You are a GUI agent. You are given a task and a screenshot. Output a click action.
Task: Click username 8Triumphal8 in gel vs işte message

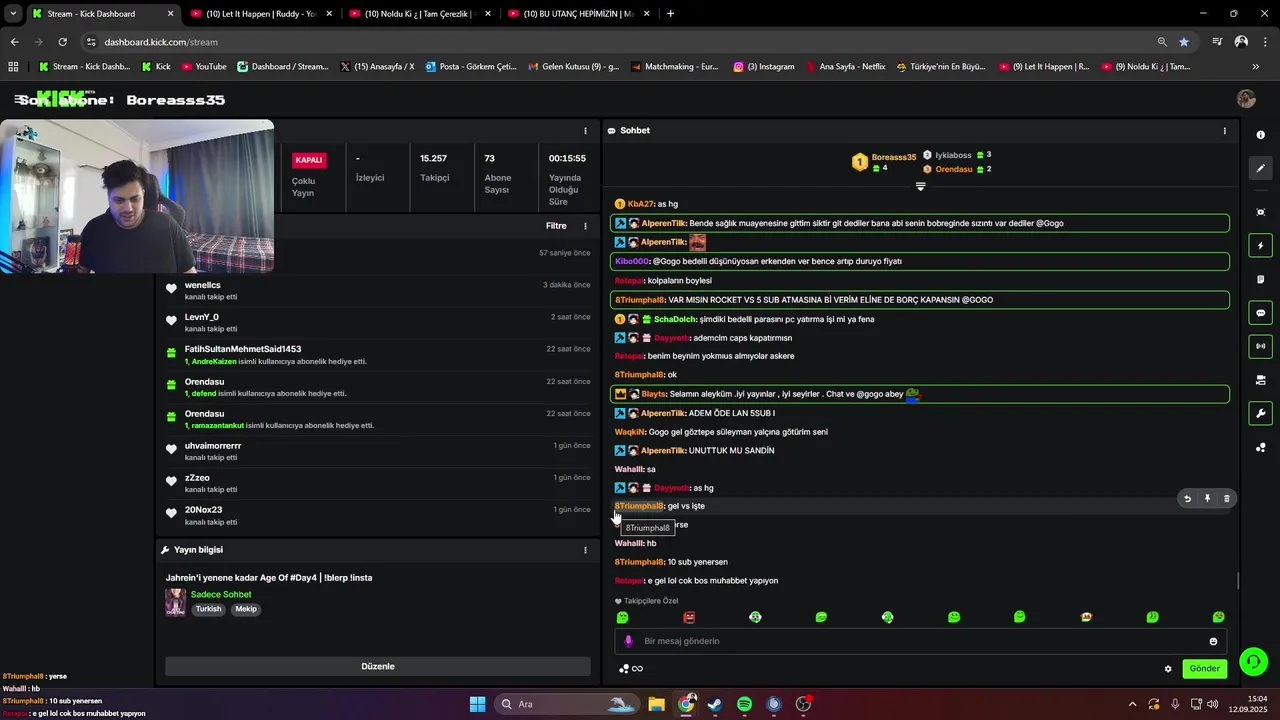pyautogui.click(x=639, y=506)
